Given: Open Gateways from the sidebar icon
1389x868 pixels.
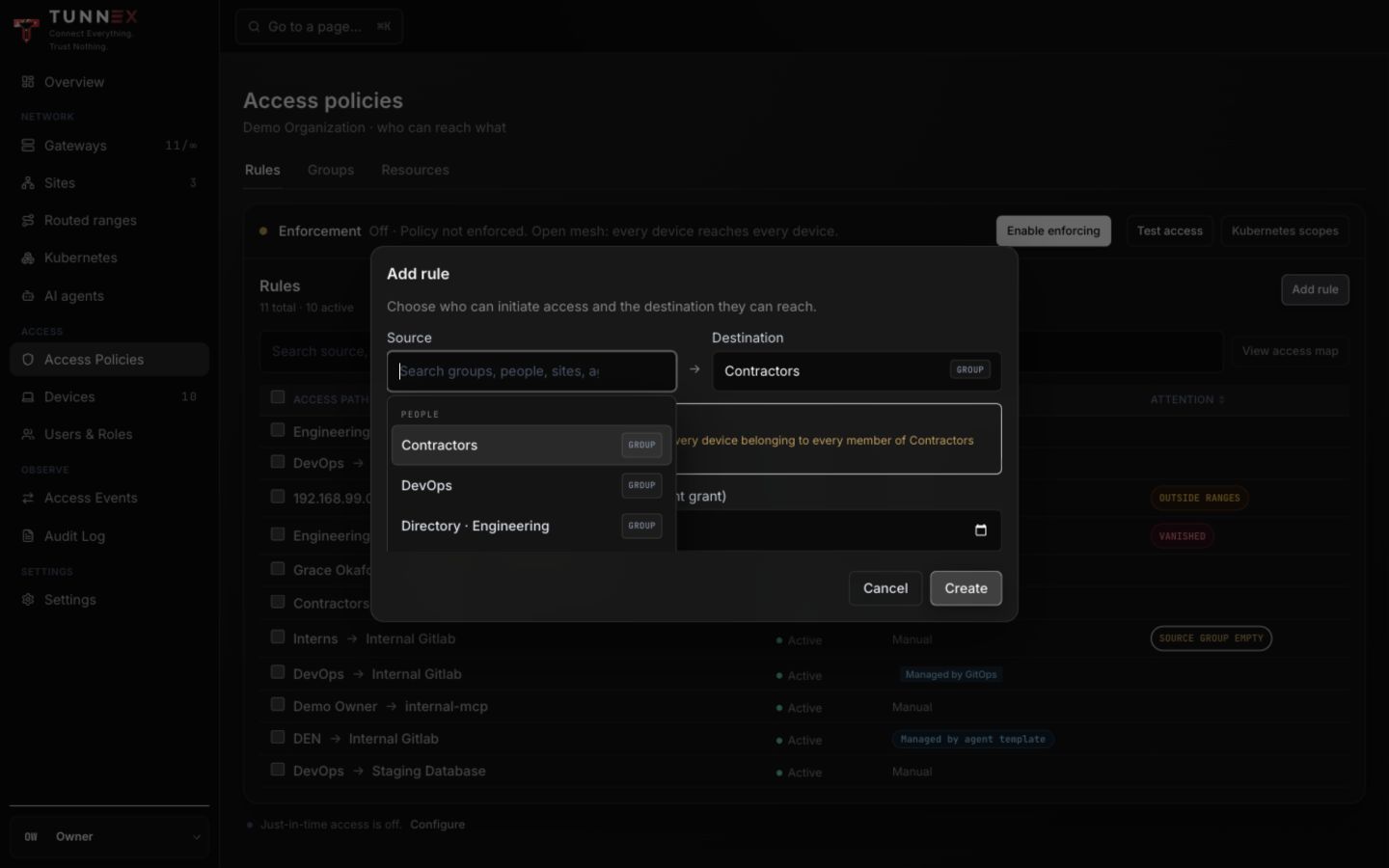Looking at the screenshot, I should [x=28, y=146].
